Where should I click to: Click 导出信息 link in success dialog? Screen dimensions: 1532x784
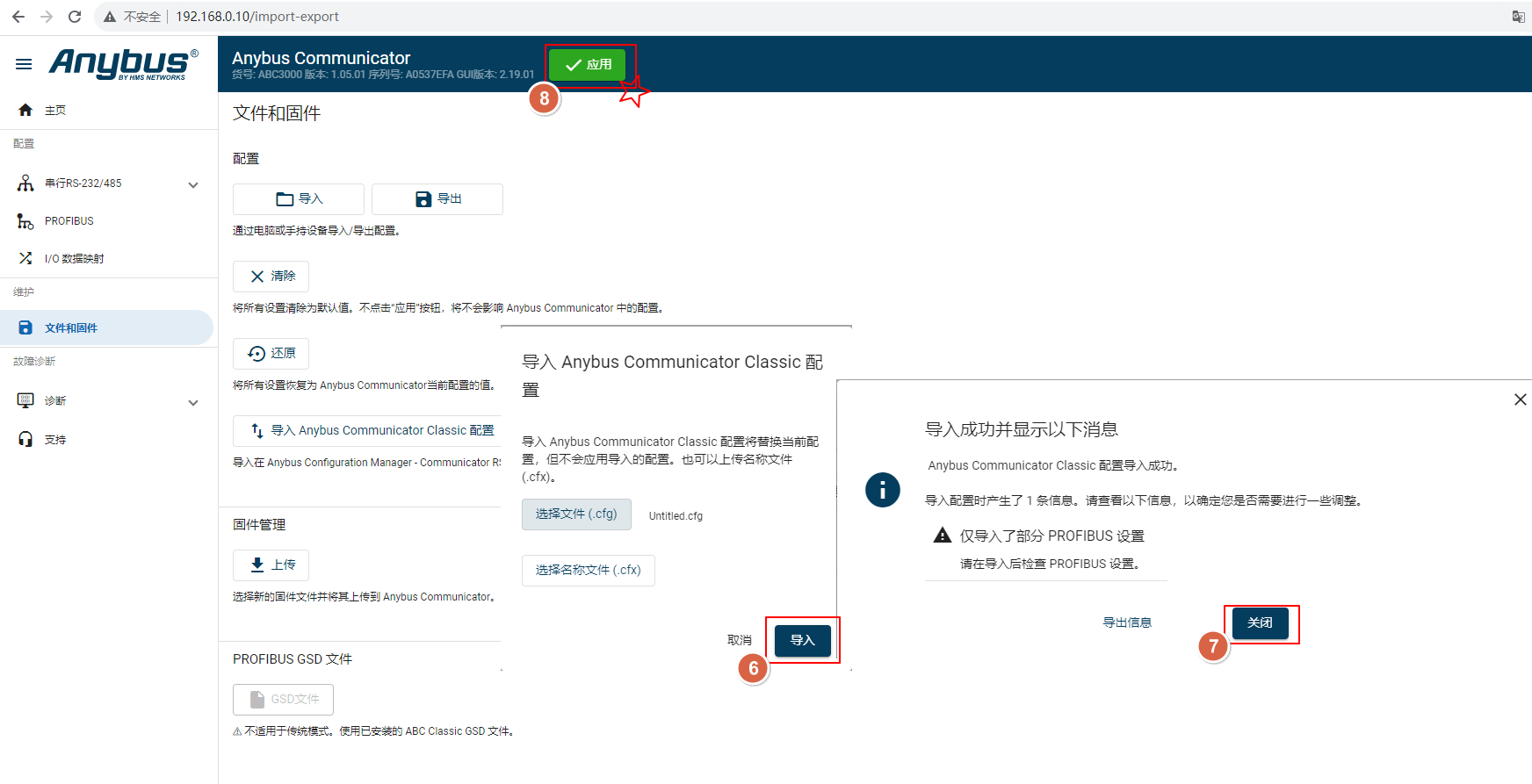pos(1127,622)
